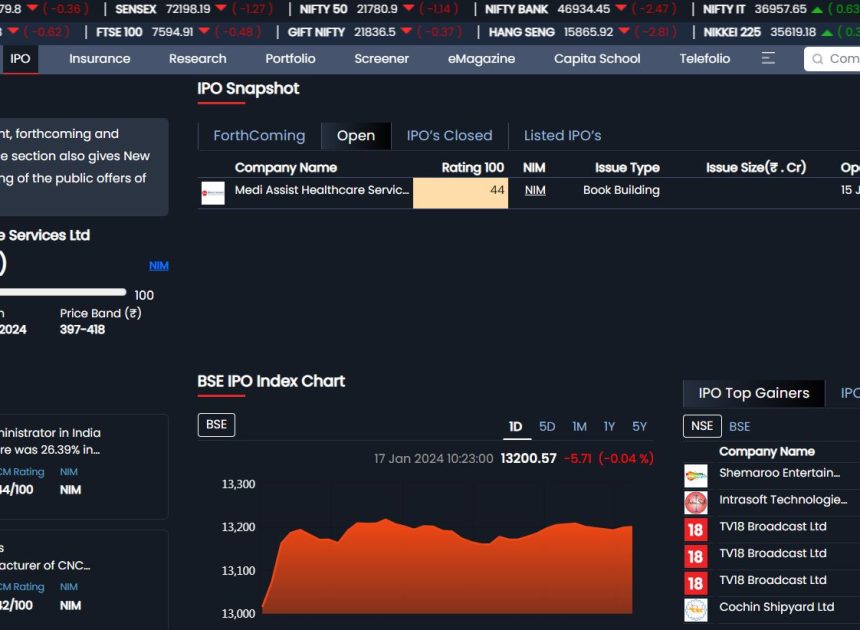This screenshot has height=630, width=860.
Task: Open the Research menu
Action: tap(197, 59)
